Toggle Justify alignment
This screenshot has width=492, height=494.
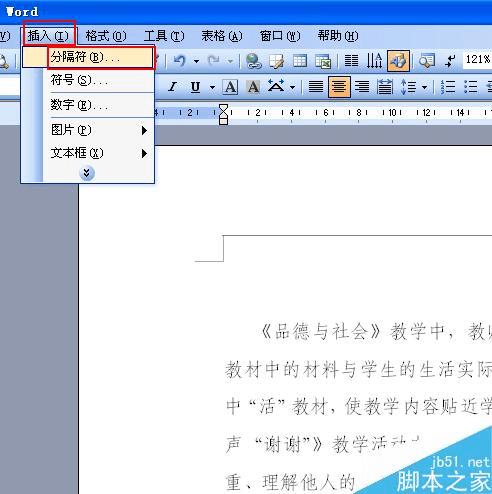coord(316,87)
